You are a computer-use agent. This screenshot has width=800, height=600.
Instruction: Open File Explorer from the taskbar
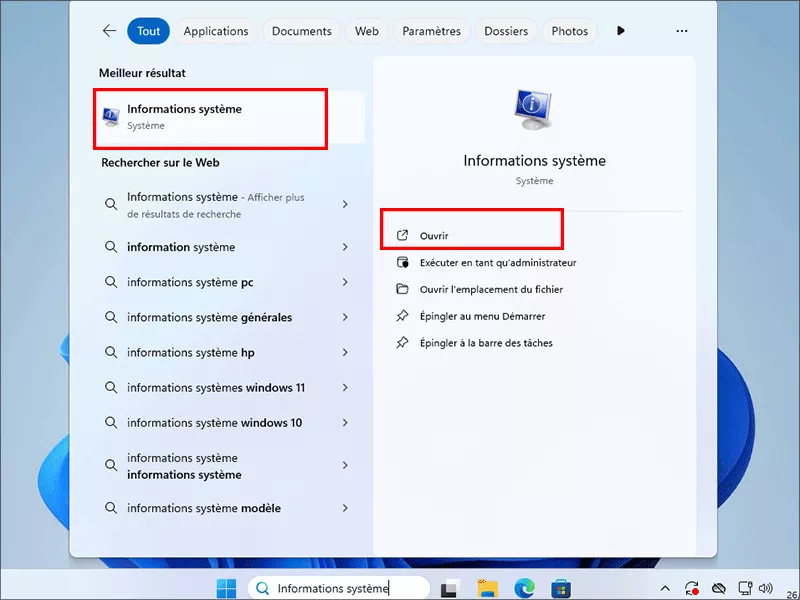(488, 588)
